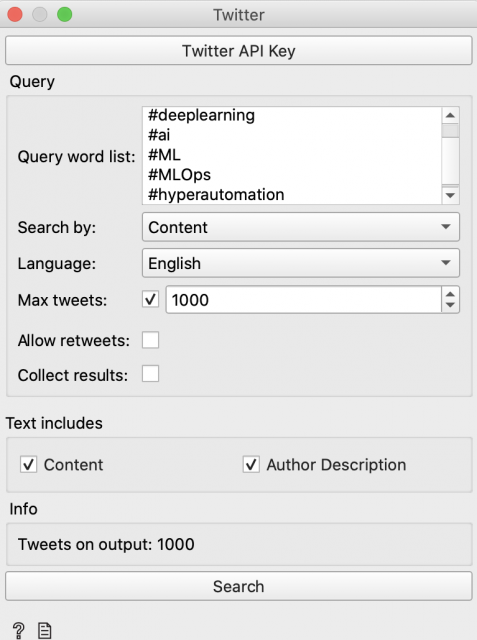Enable the Collect results checkbox
477x640 pixels.
pyautogui.click(x=150, y=374)
